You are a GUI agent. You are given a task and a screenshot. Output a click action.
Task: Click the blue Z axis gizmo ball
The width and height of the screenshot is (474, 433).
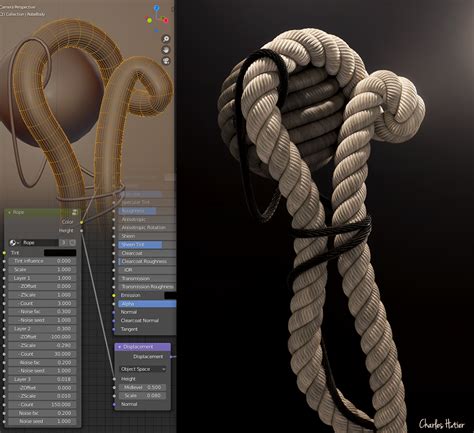click(x=156, y=8)
